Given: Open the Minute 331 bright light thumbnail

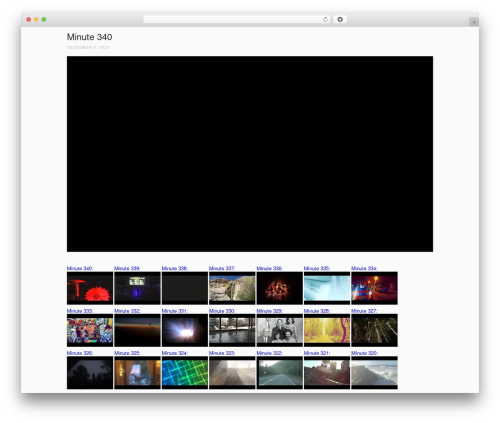Looking at the screenshot, I should tap(185, 330).
